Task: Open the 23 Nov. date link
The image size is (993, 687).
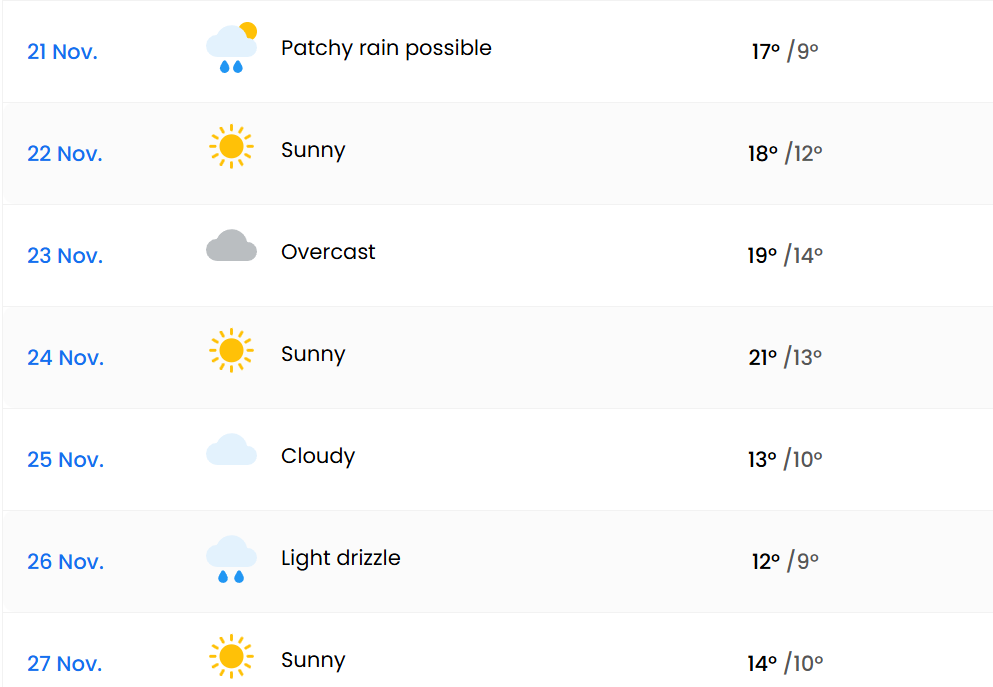Action: click(x=65, y=256)
